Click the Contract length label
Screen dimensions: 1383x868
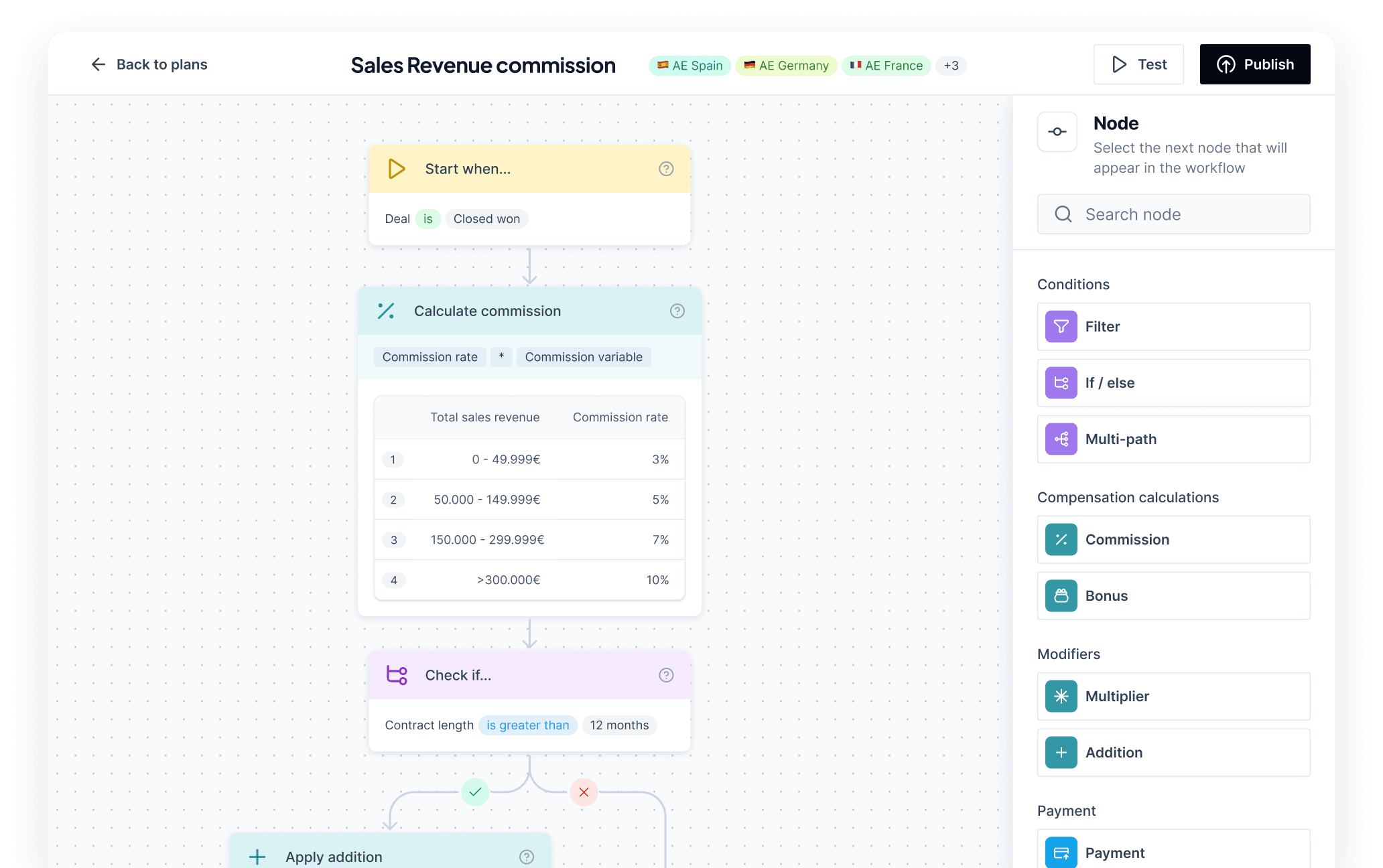[429, 725]
